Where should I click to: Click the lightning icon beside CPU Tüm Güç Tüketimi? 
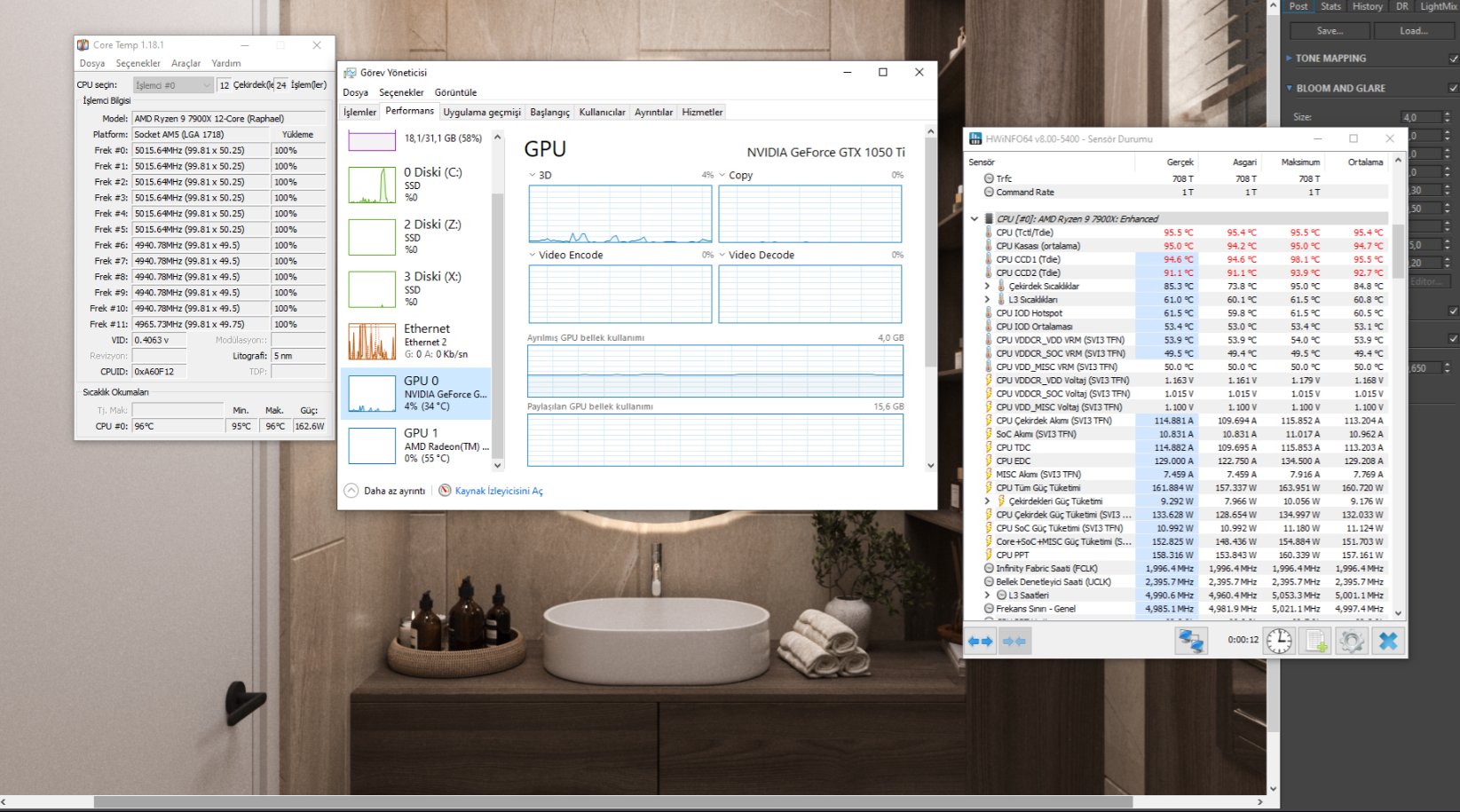[x=988, y=488]
